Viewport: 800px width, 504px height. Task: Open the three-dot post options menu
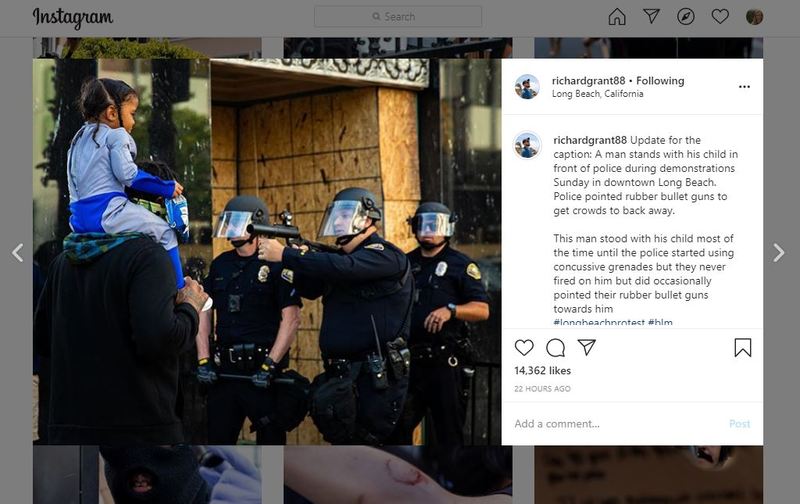(x=744, y=87)
